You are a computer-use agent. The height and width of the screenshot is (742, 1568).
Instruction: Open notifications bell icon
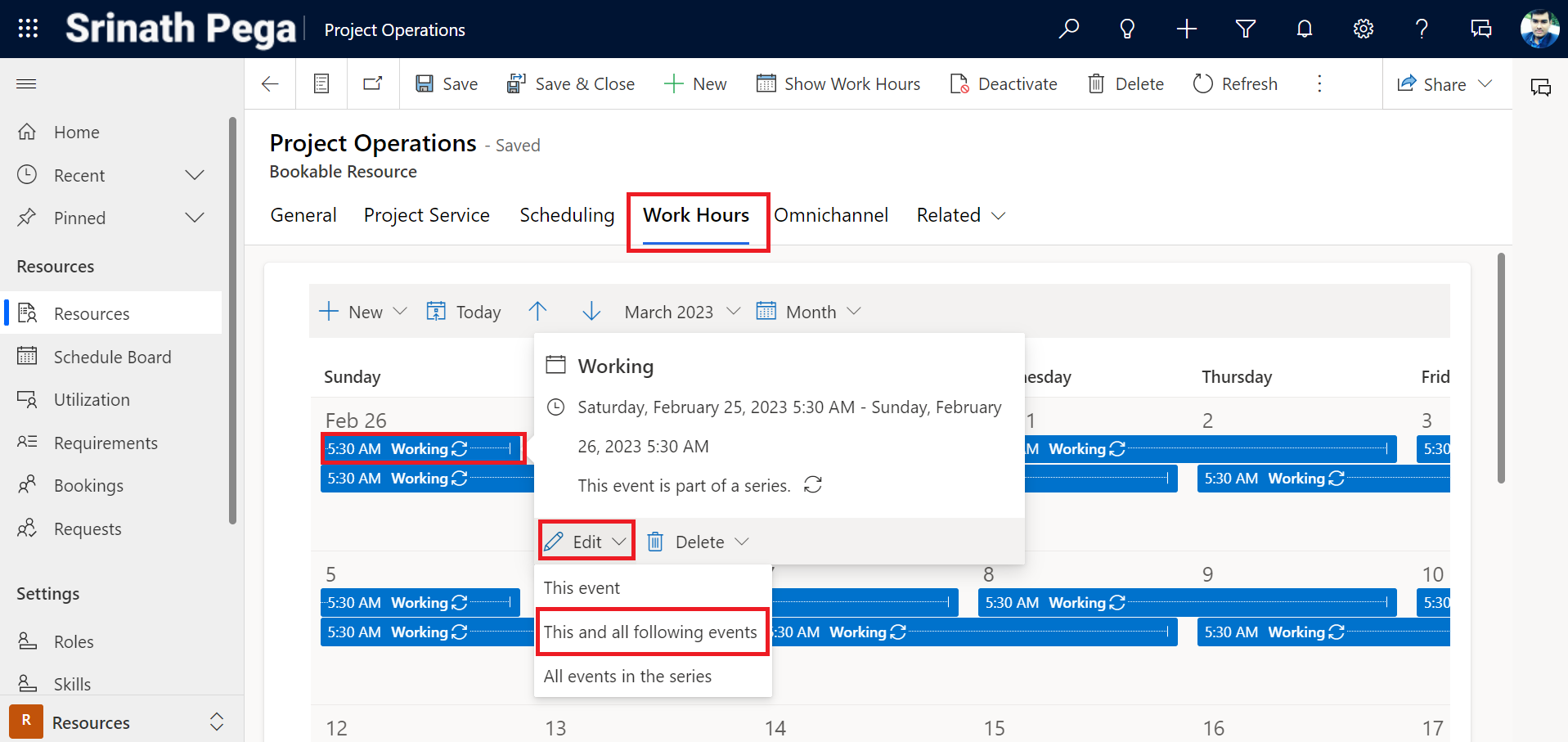tap(1304, 29)
